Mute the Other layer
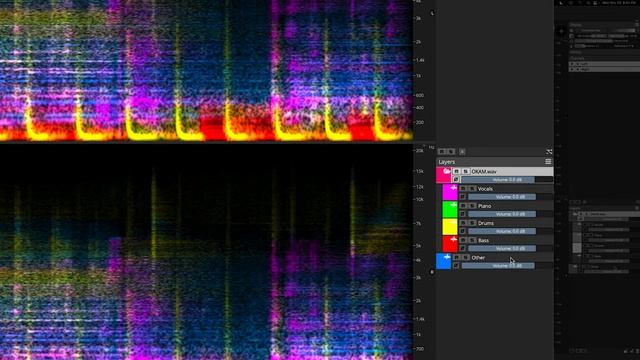 click(456, 258)
